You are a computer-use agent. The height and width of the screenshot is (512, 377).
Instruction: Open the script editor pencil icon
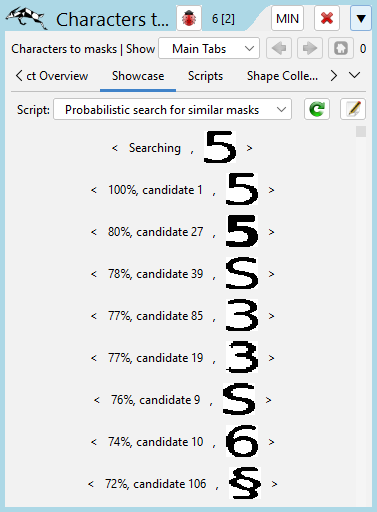[x=353, y=109]
